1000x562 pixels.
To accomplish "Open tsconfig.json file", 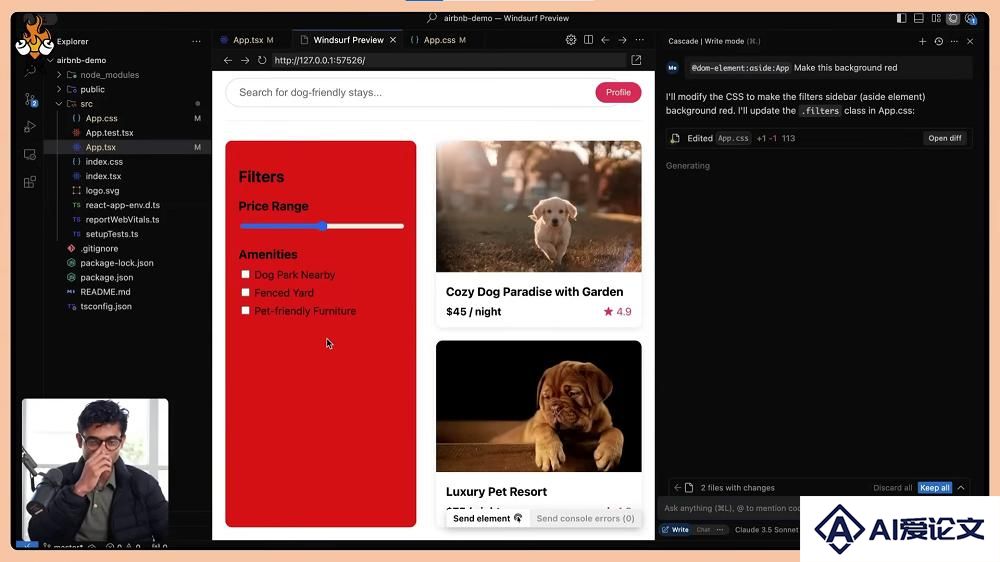I will point(106,306).
